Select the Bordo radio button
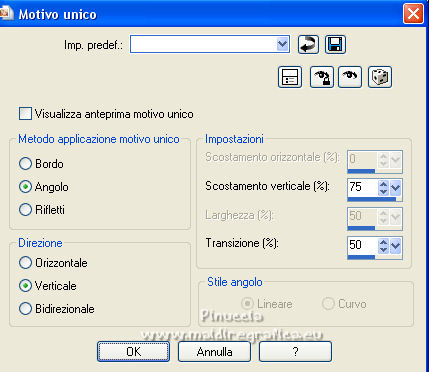The height and width of the screenshot is (372, 429). pyautogui.click(x=25, y=164)
